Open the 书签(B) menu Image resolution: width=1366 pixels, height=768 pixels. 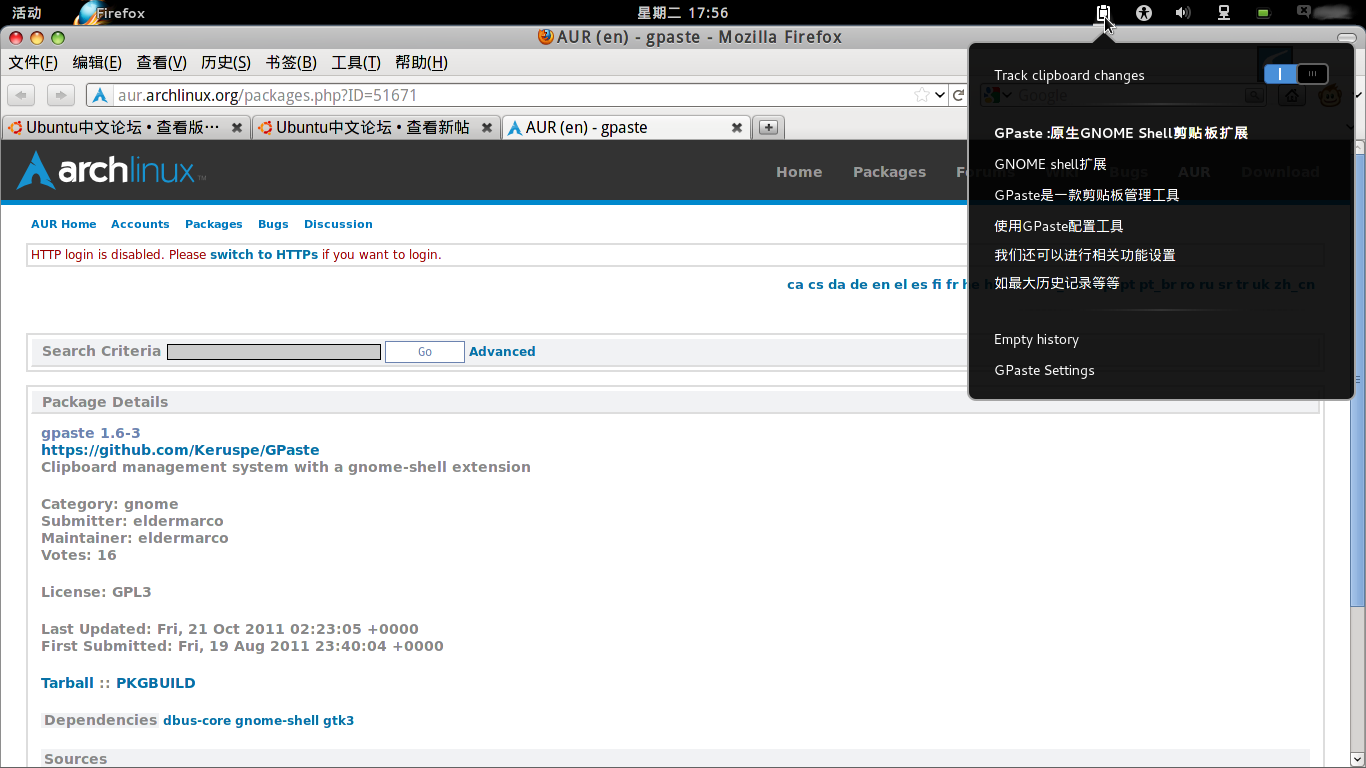(x=291, y=62)
